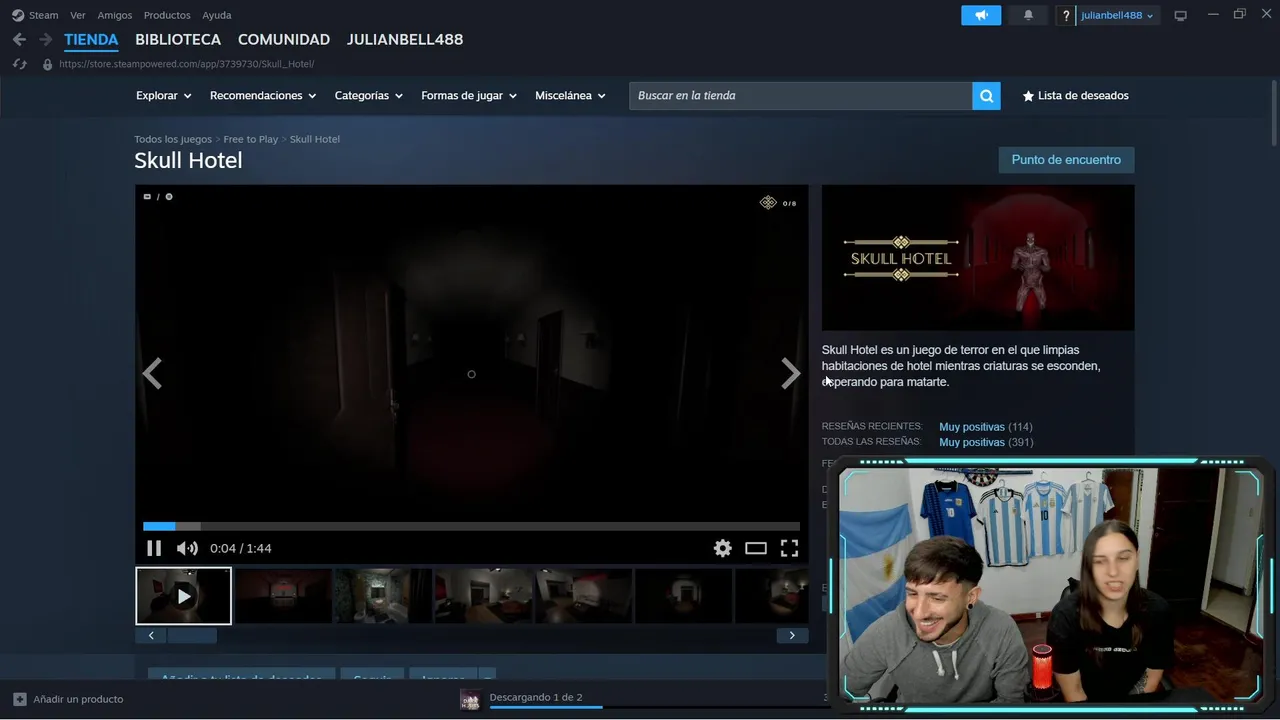
Task: Toggle theater mode for the video
Action: point(756,548)
